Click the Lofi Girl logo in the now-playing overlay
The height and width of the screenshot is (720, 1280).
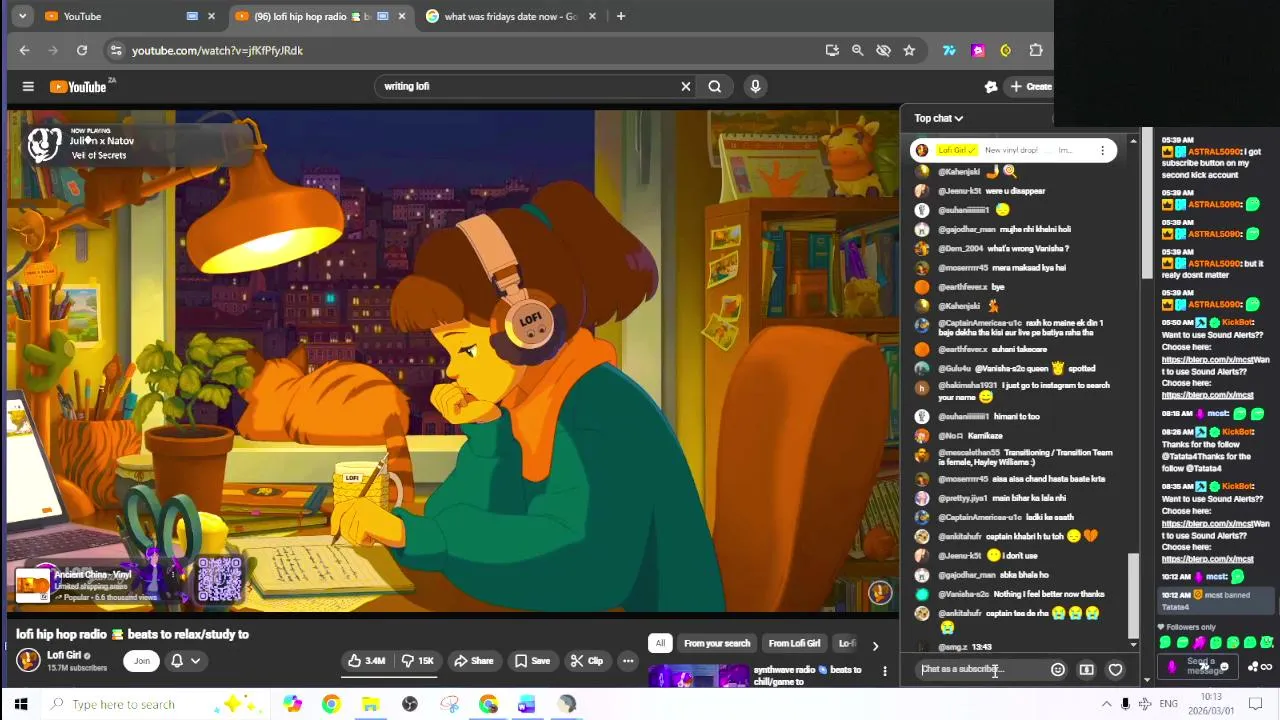tap(43, 146)
